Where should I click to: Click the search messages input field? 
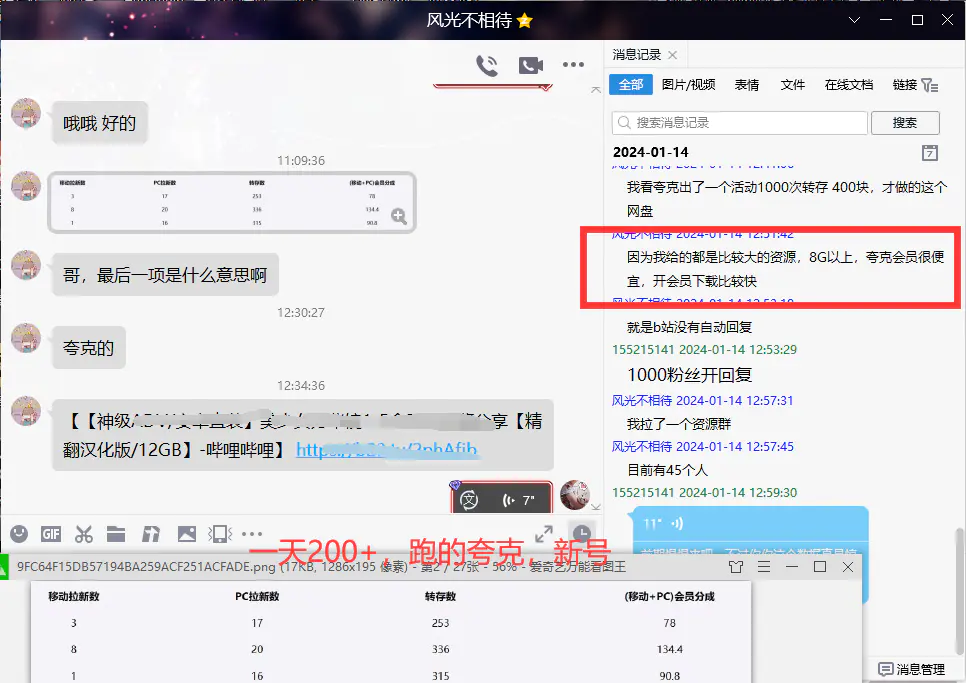(738, 122)
